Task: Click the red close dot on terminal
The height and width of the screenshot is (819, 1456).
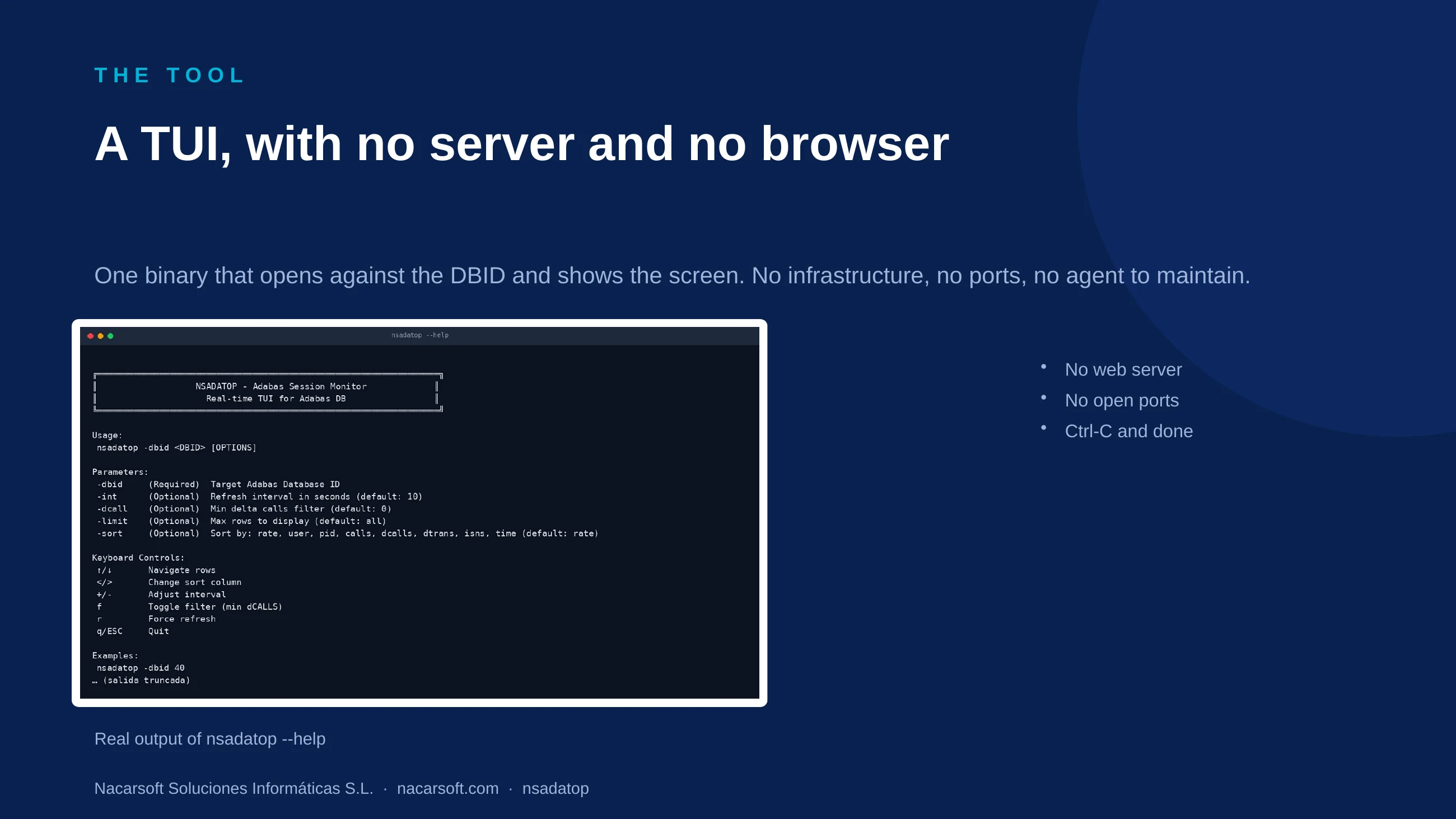Action: (90, 336)
